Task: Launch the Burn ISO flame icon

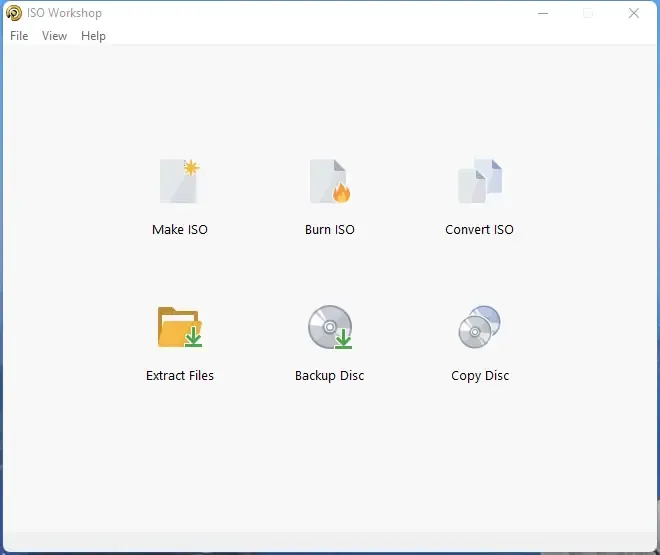Action: click(x=330, y=181)
